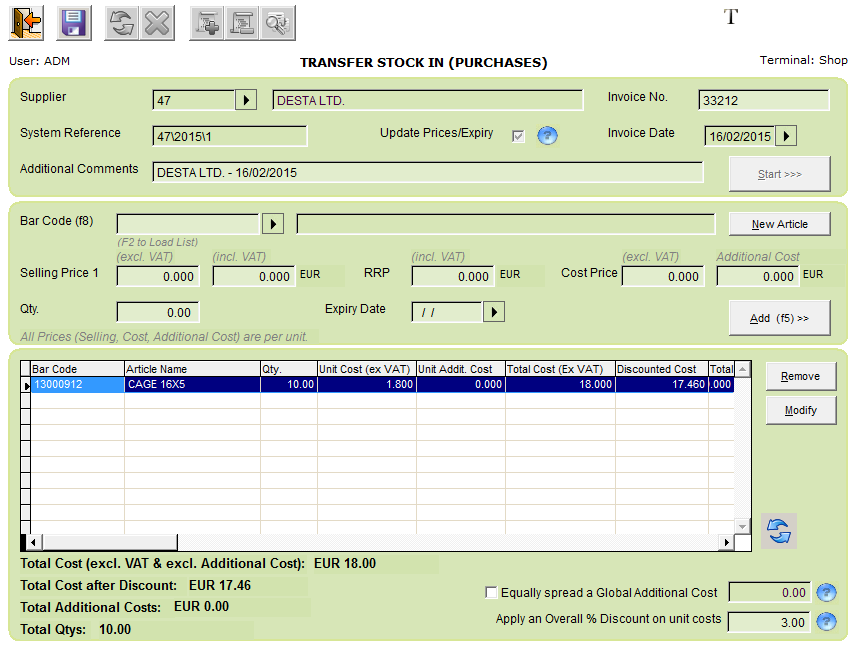
Task: Click the grid's horizontal scrollbar right arrow
Action: 727,542
